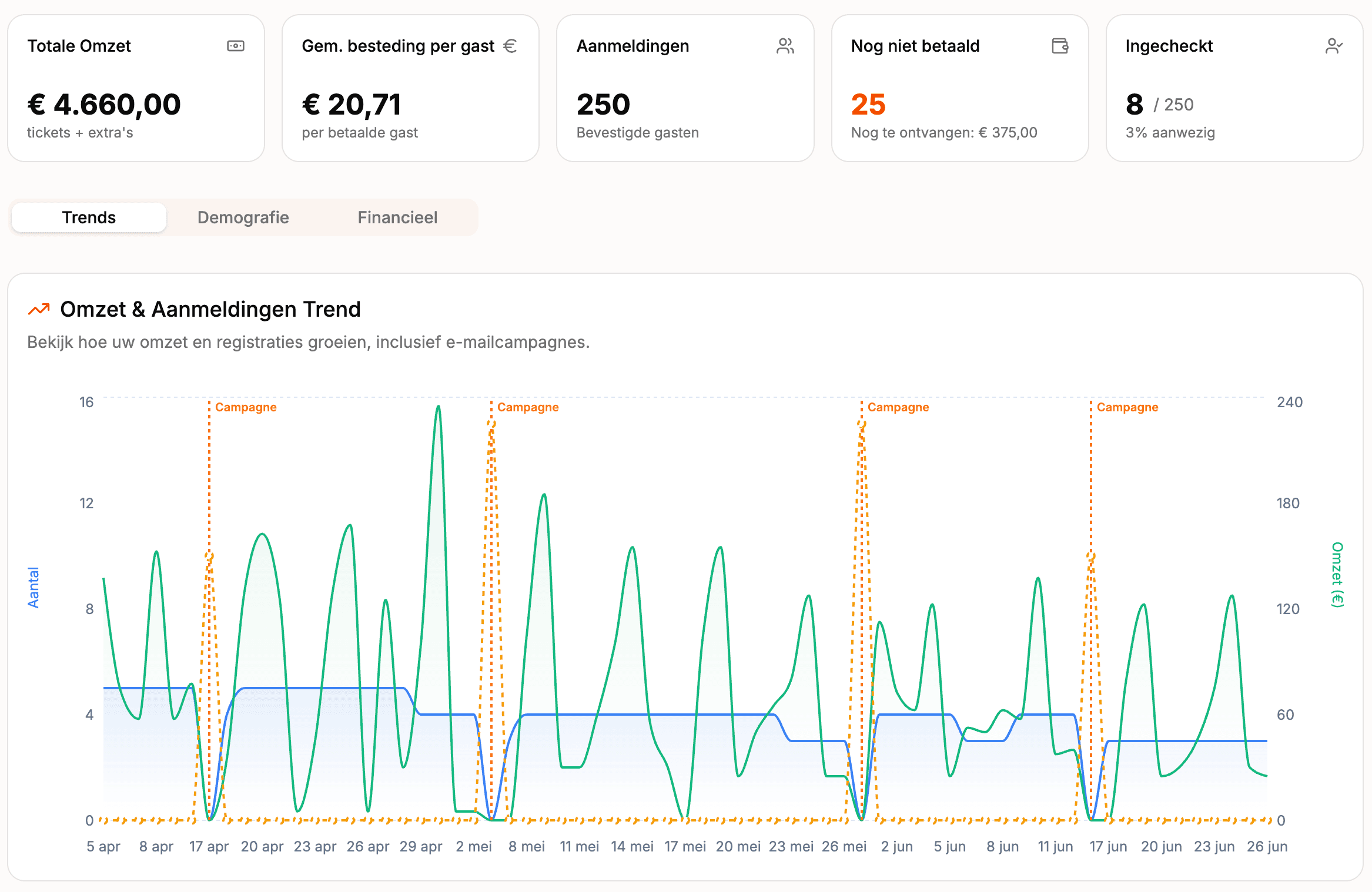Click the 'Nog niet betaald' card title

[x=915, y=46]
